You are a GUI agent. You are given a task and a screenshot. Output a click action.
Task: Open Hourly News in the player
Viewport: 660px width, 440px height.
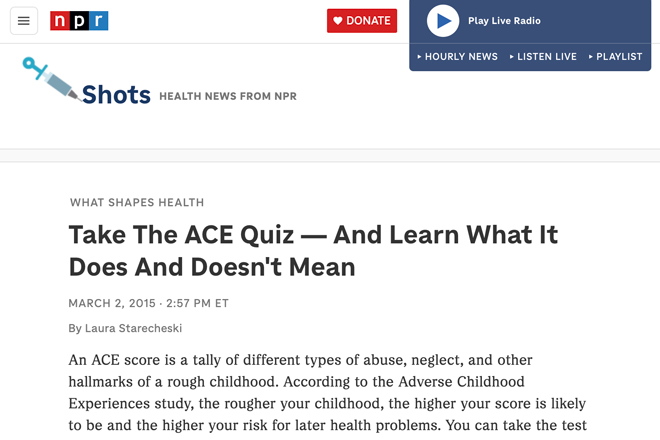461,56
